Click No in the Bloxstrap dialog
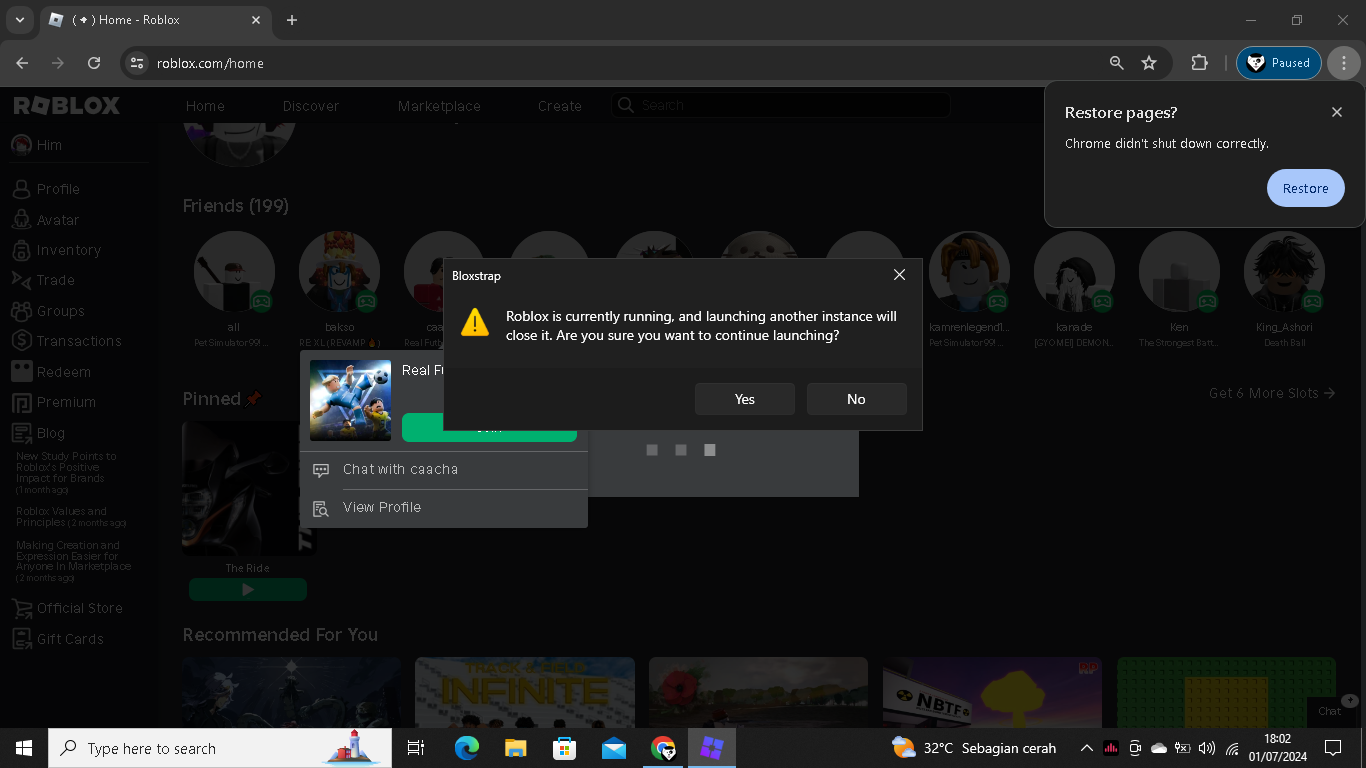1366x768 pixels. click(857, 399)
